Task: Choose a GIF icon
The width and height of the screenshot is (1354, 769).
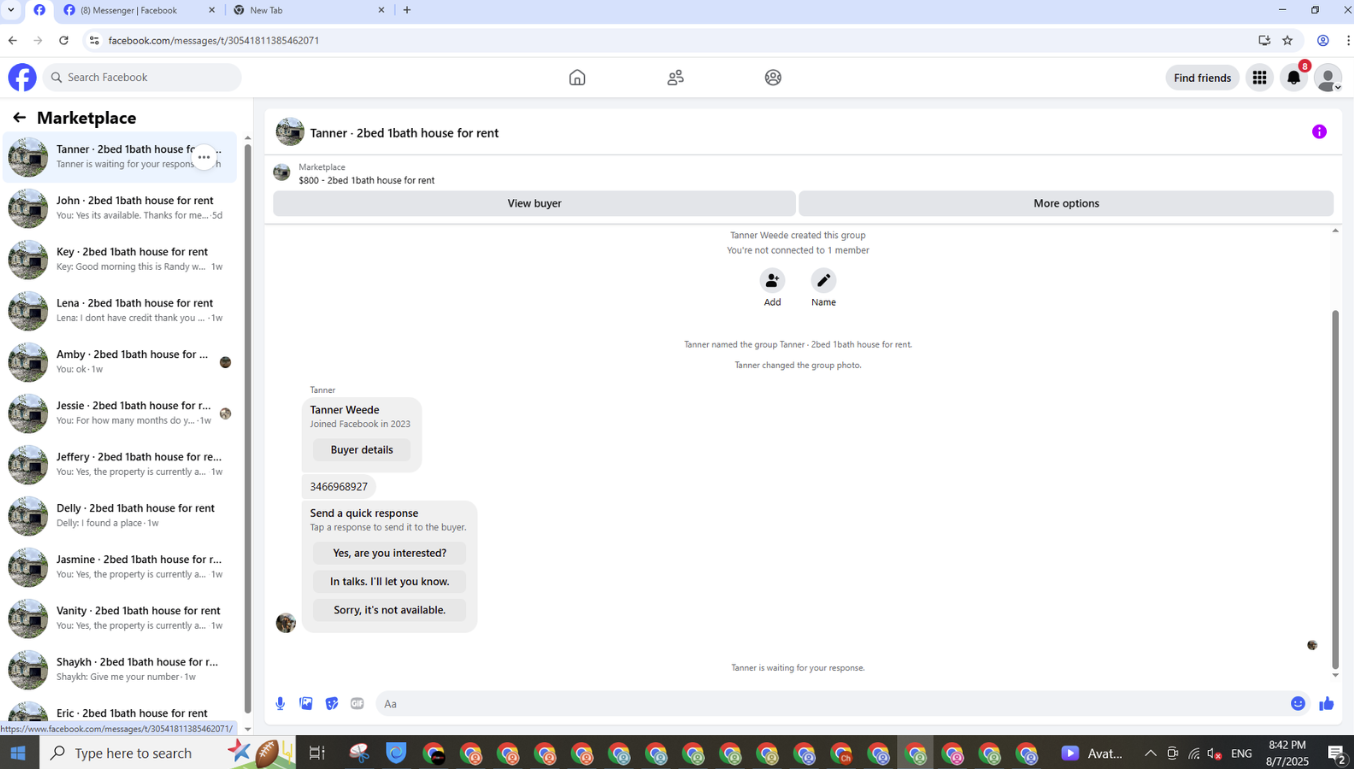Action: tap(357, 704)
